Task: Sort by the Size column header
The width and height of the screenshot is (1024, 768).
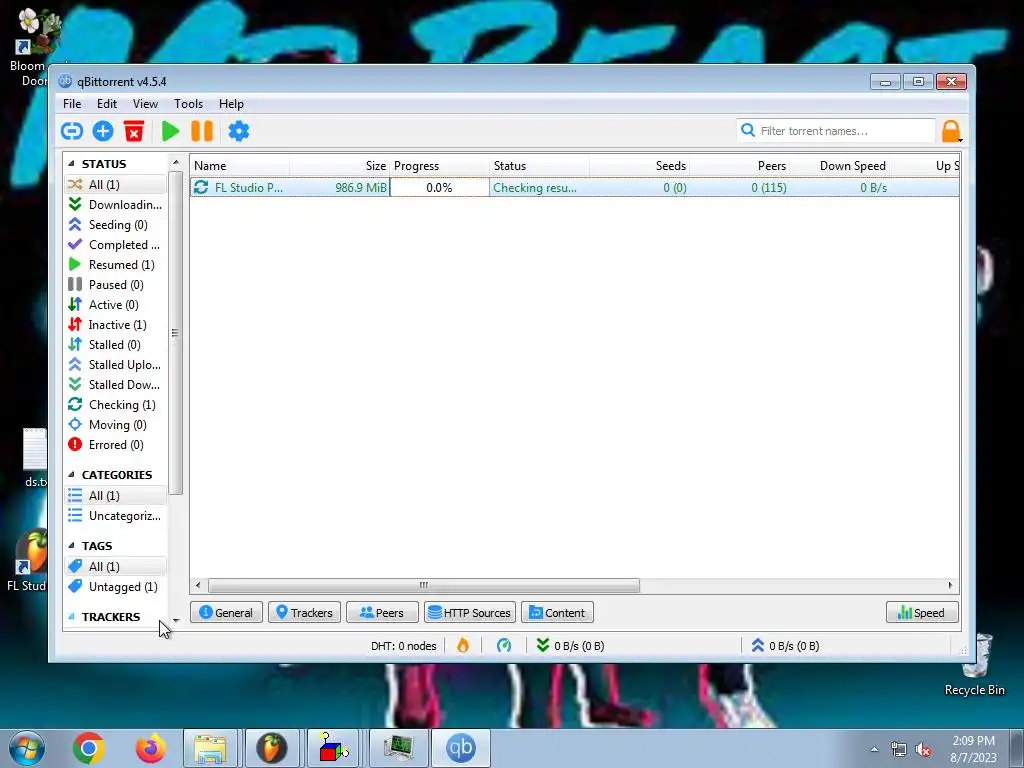Action: pos(340,166)
